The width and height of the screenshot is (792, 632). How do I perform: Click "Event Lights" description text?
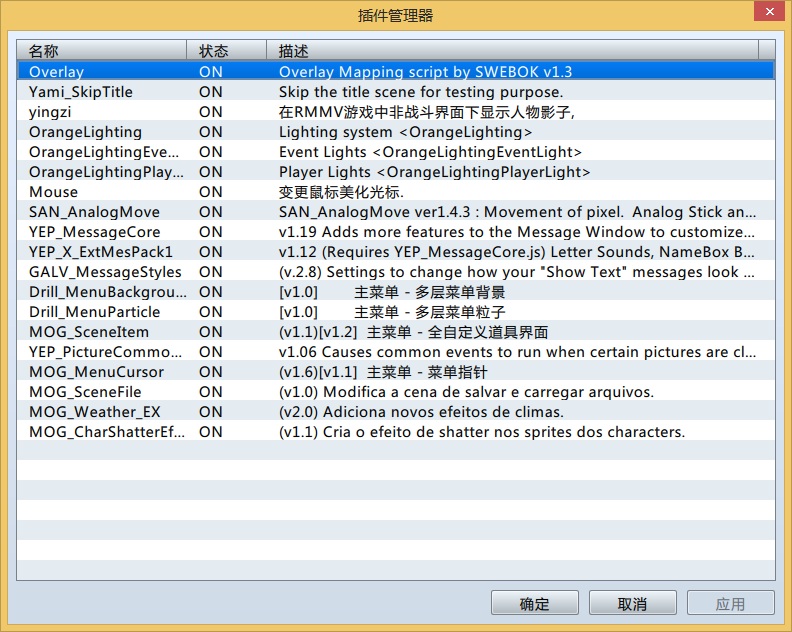tap(430, 152)
